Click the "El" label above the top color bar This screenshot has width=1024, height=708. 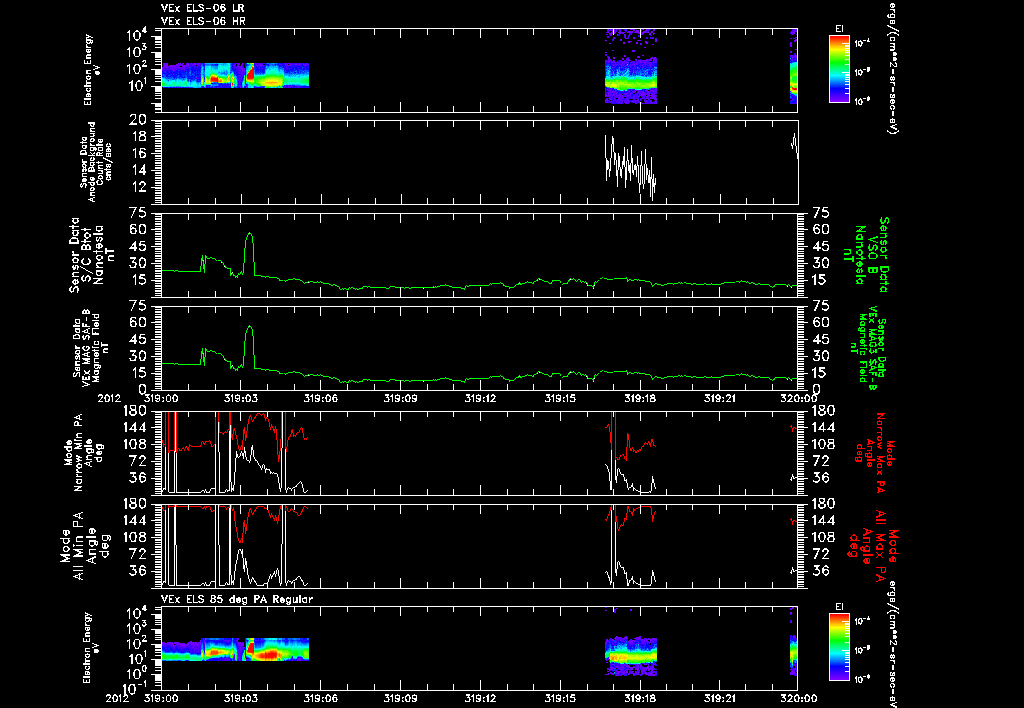pos(839,29)
